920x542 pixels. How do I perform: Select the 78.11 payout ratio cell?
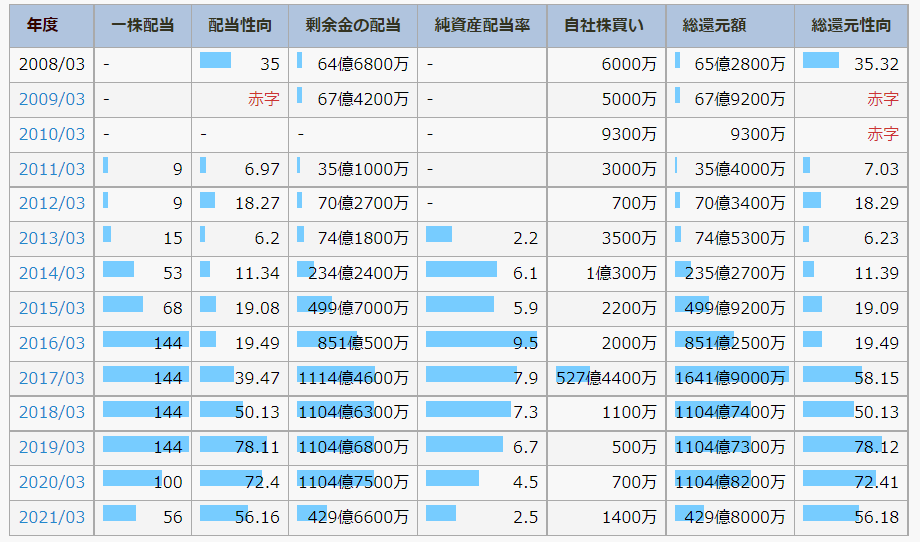pos(240,448)
